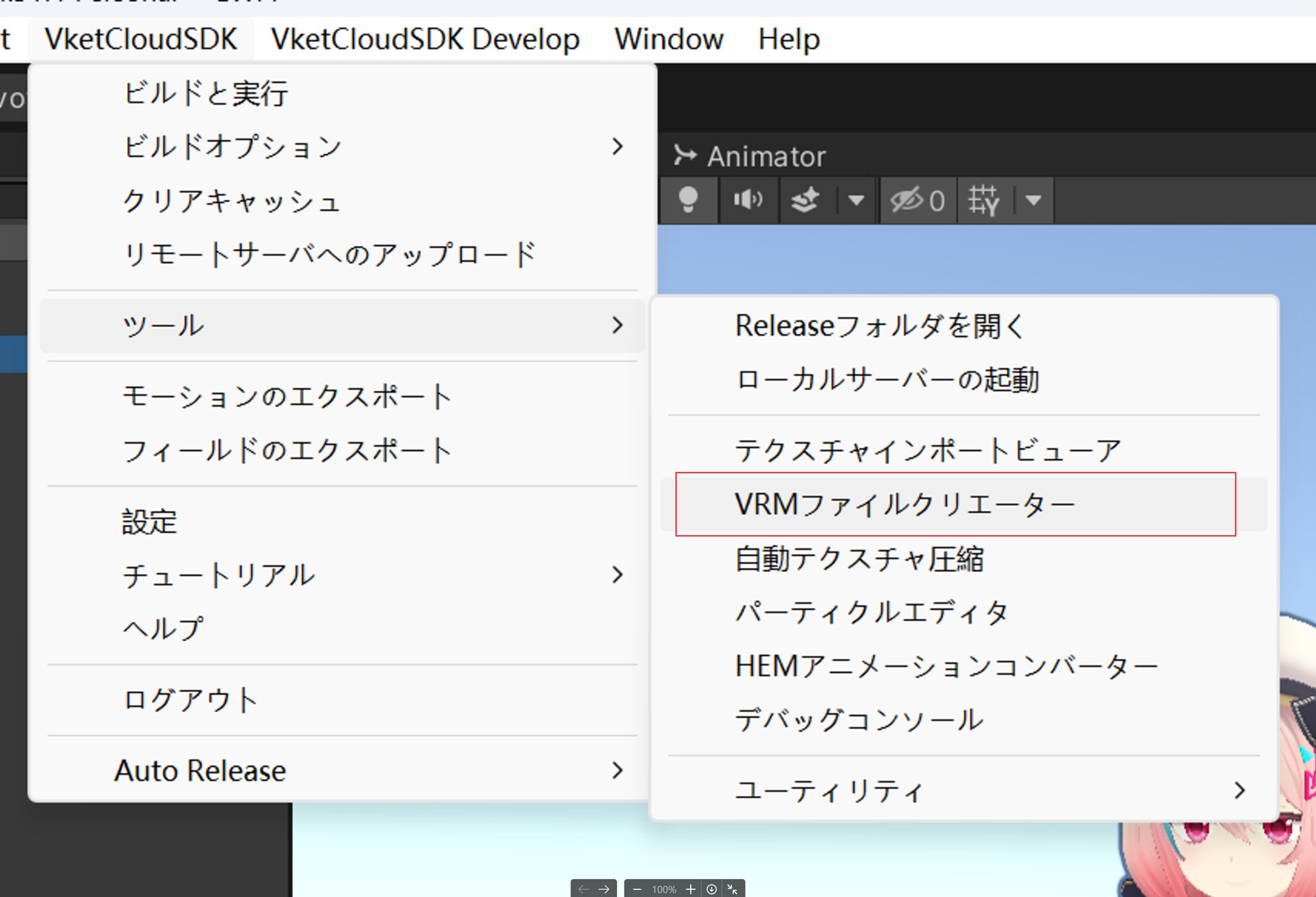1316x897 pixels.
Task: Zoom in with the plus icon
Action: click(x=690, y=889)
